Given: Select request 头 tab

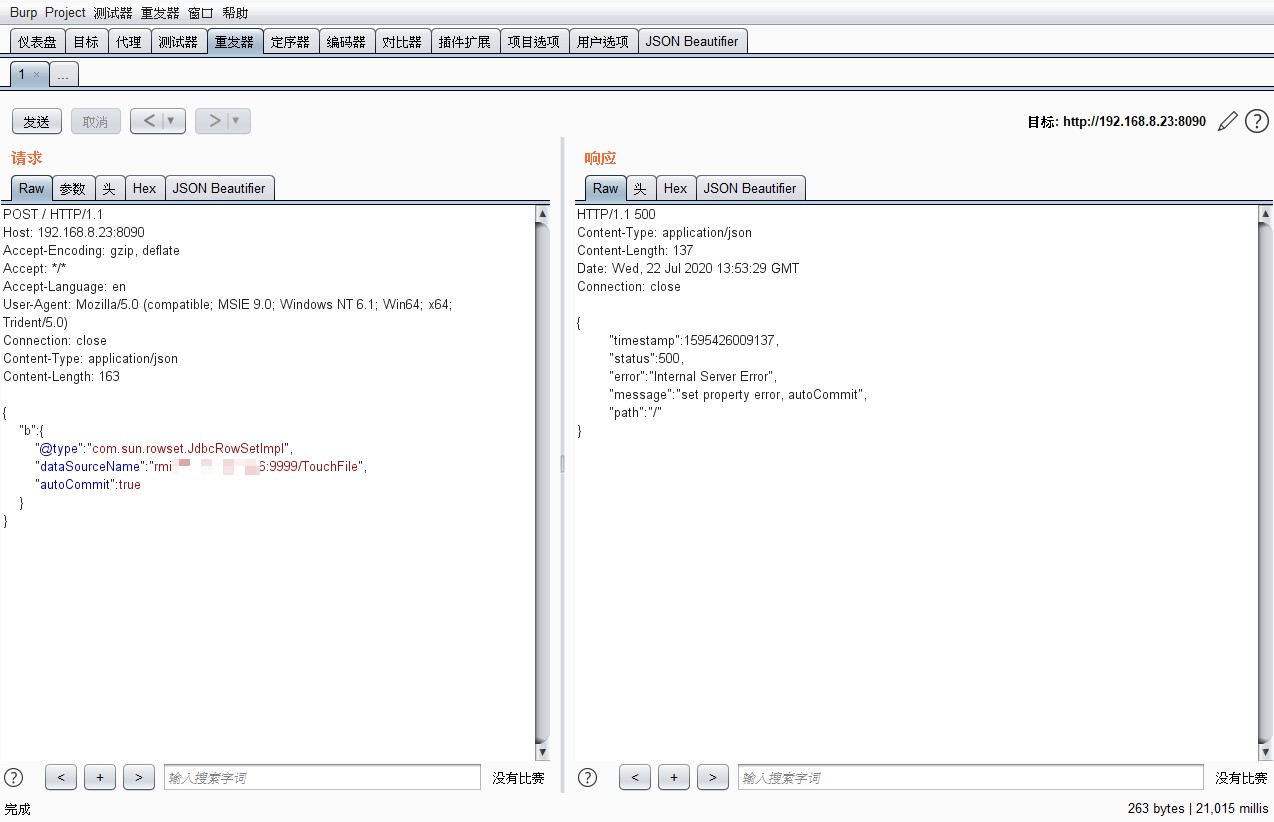Looking at the screenshot, I should [x=109, y=188].
